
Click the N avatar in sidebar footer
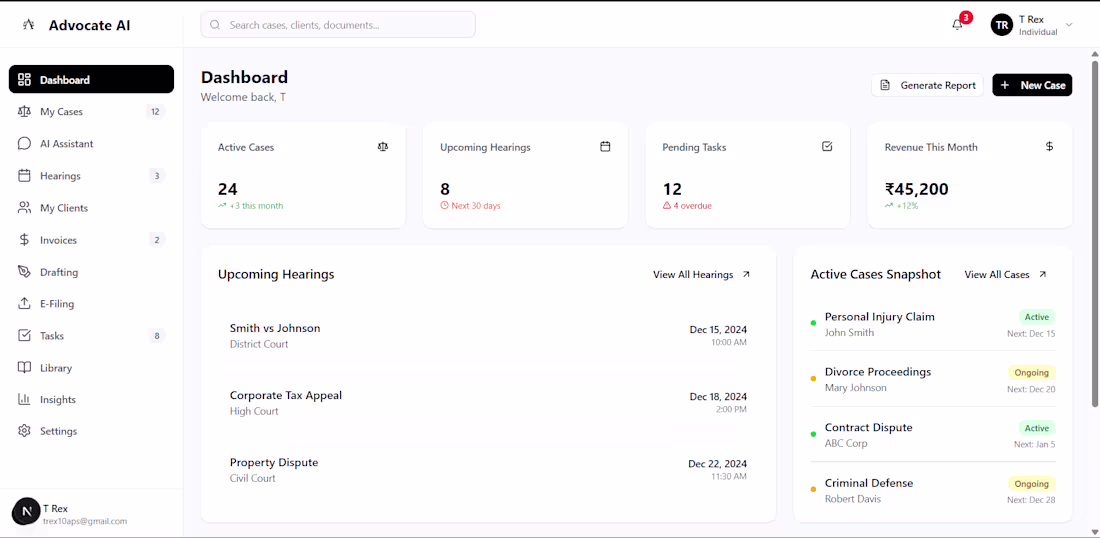coord(26,512)
